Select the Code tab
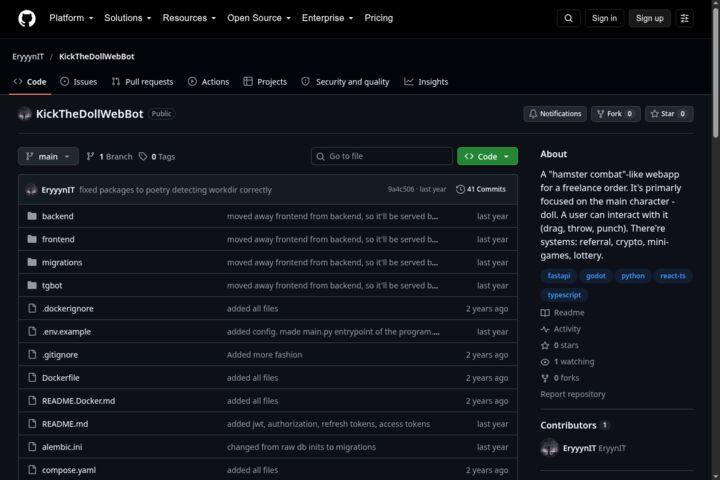Image resolution: width=720 pixels, height=480 pixels. click(x=30, y=82)
